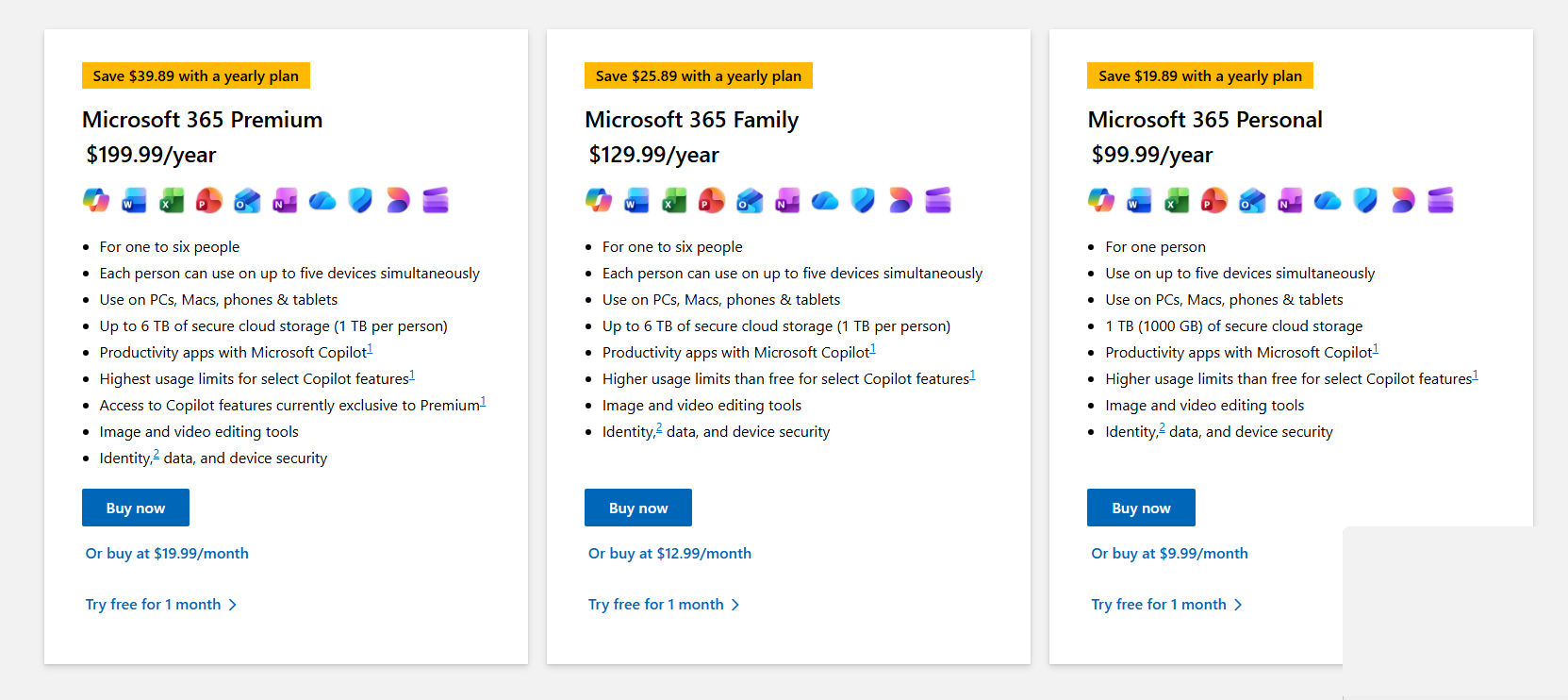Click 'Image and video editing tools' in Family card
The image size is (1568, 700).
(x=701, y=406)
